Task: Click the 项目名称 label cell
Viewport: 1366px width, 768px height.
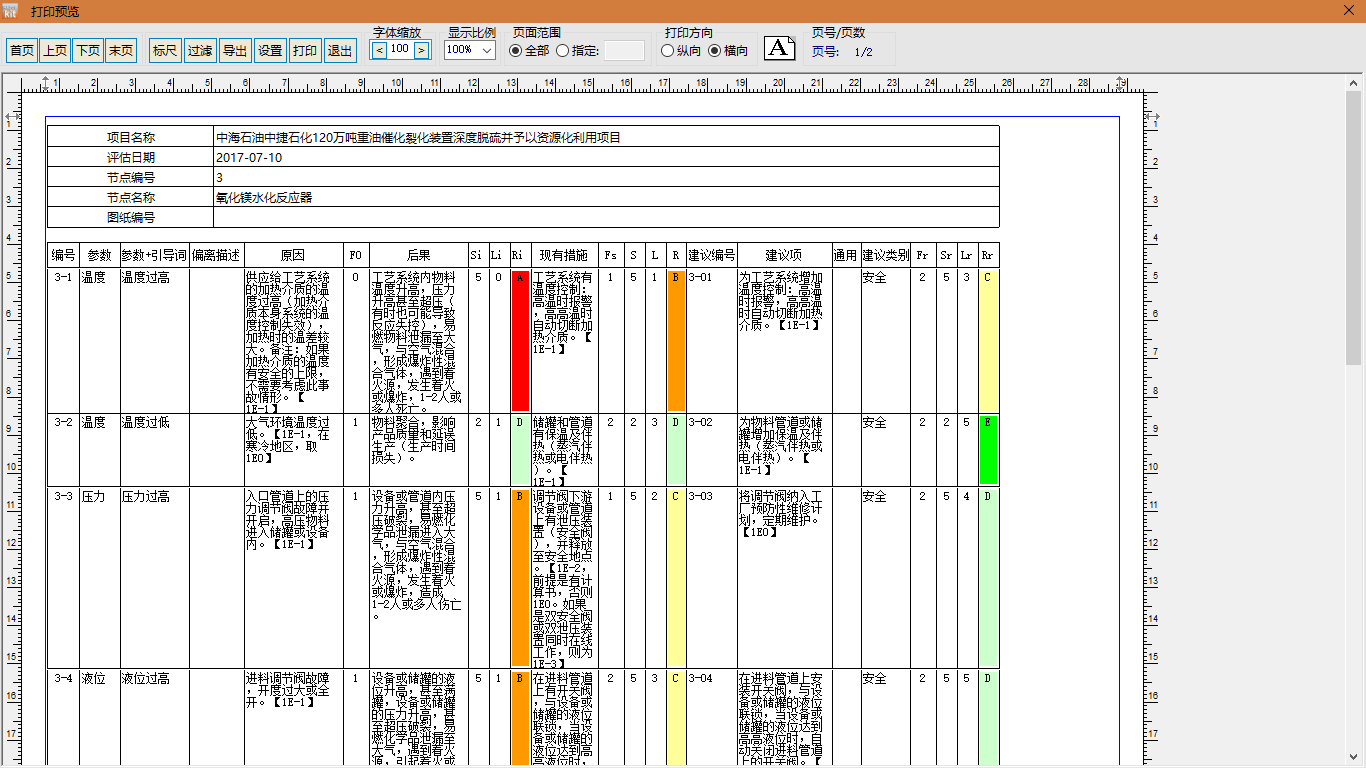Action: click(131, 137)
